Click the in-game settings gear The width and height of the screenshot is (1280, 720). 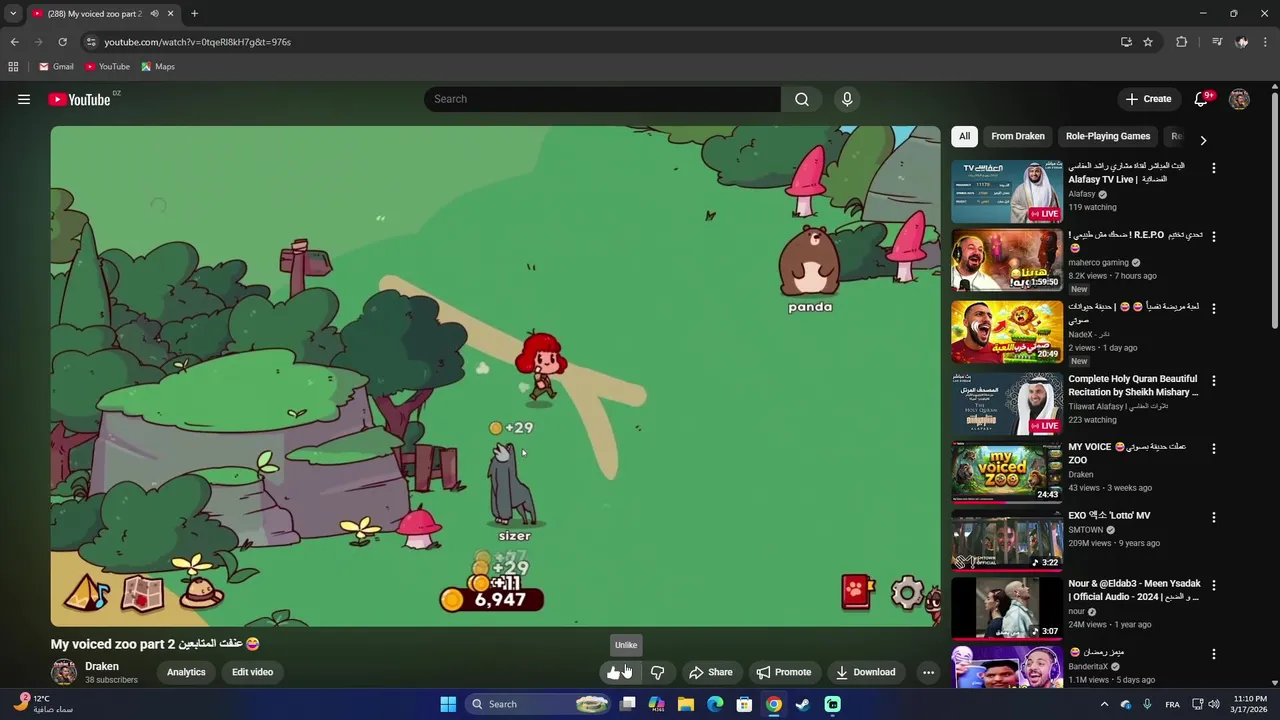pos(906,593)
